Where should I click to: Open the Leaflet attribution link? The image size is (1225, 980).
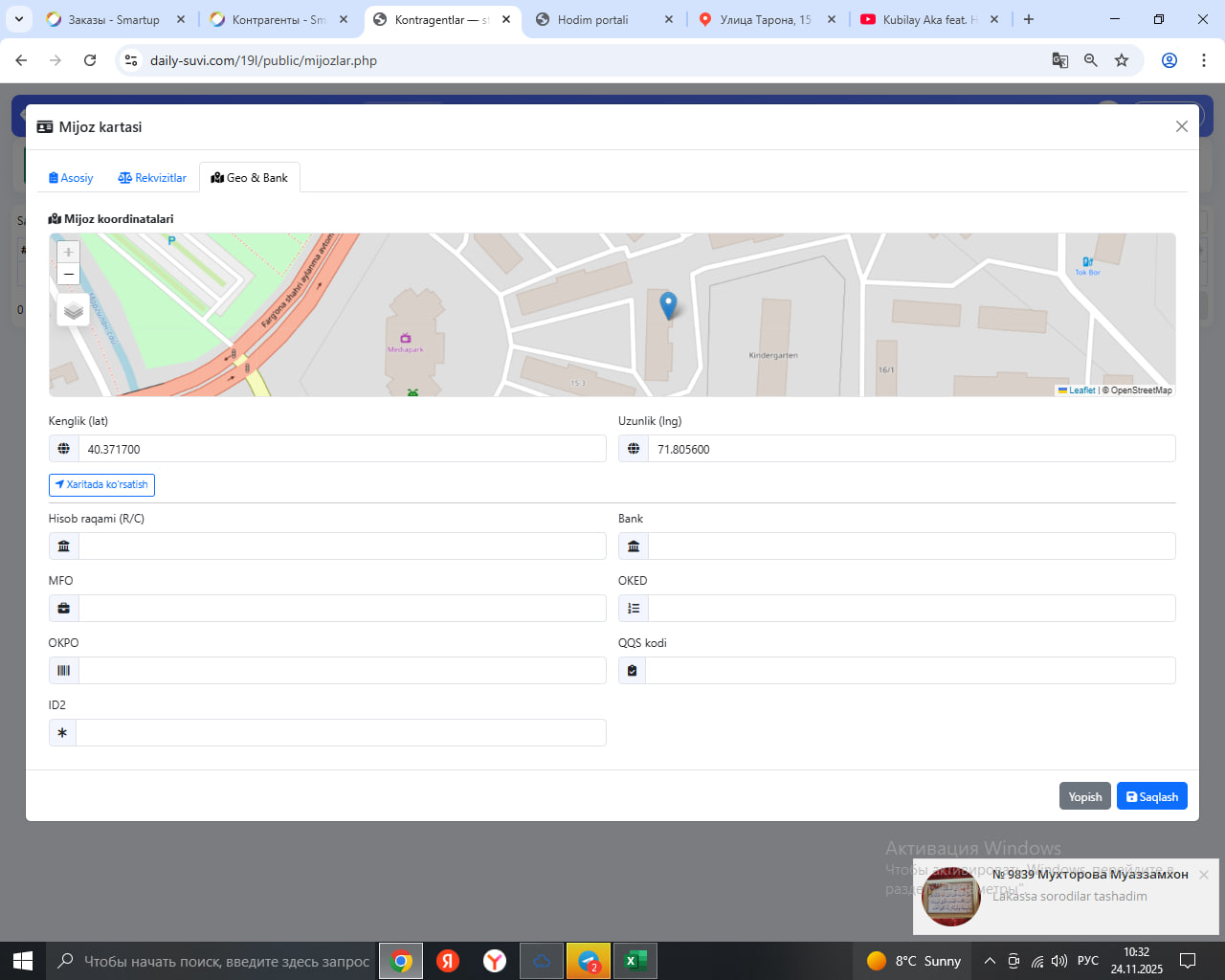(1080, 390)
